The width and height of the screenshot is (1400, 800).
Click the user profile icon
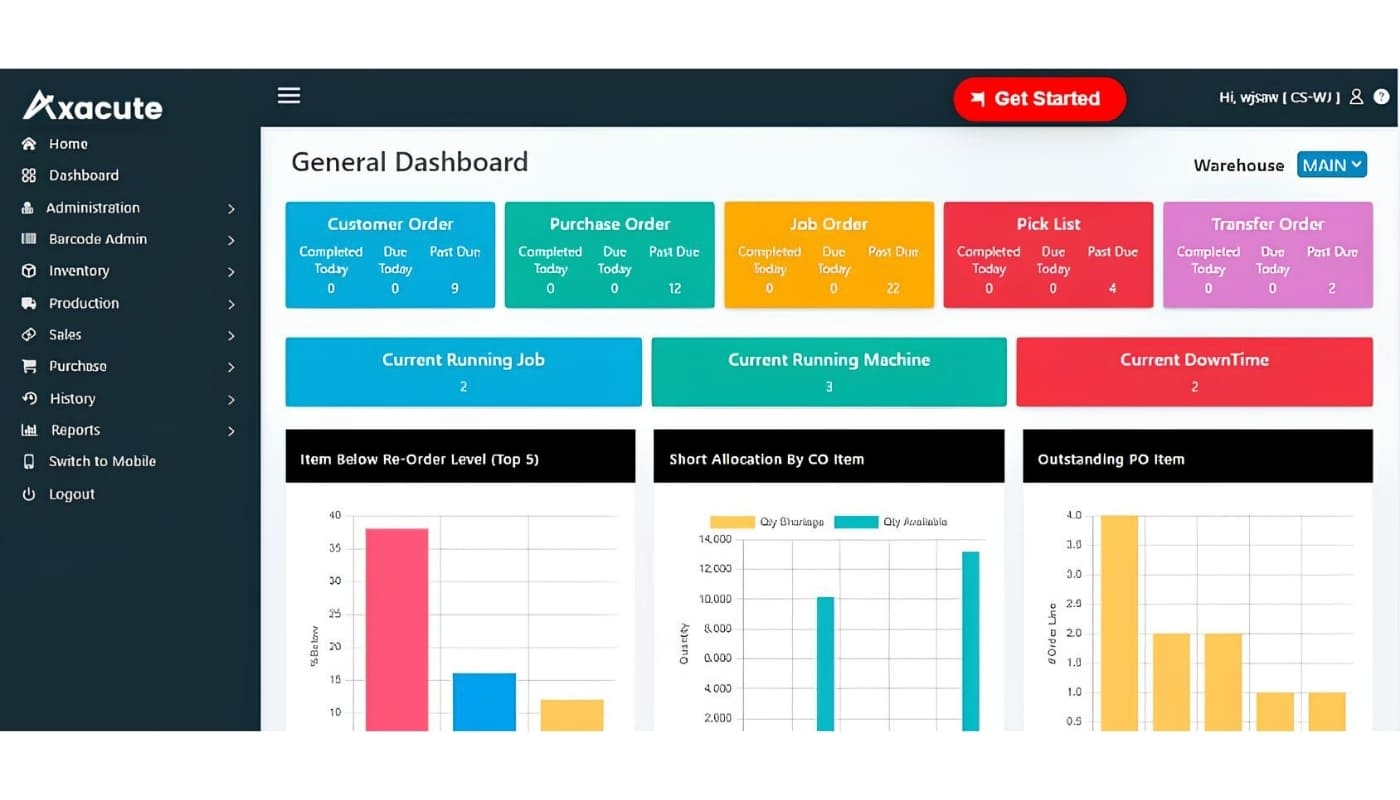1356,97
